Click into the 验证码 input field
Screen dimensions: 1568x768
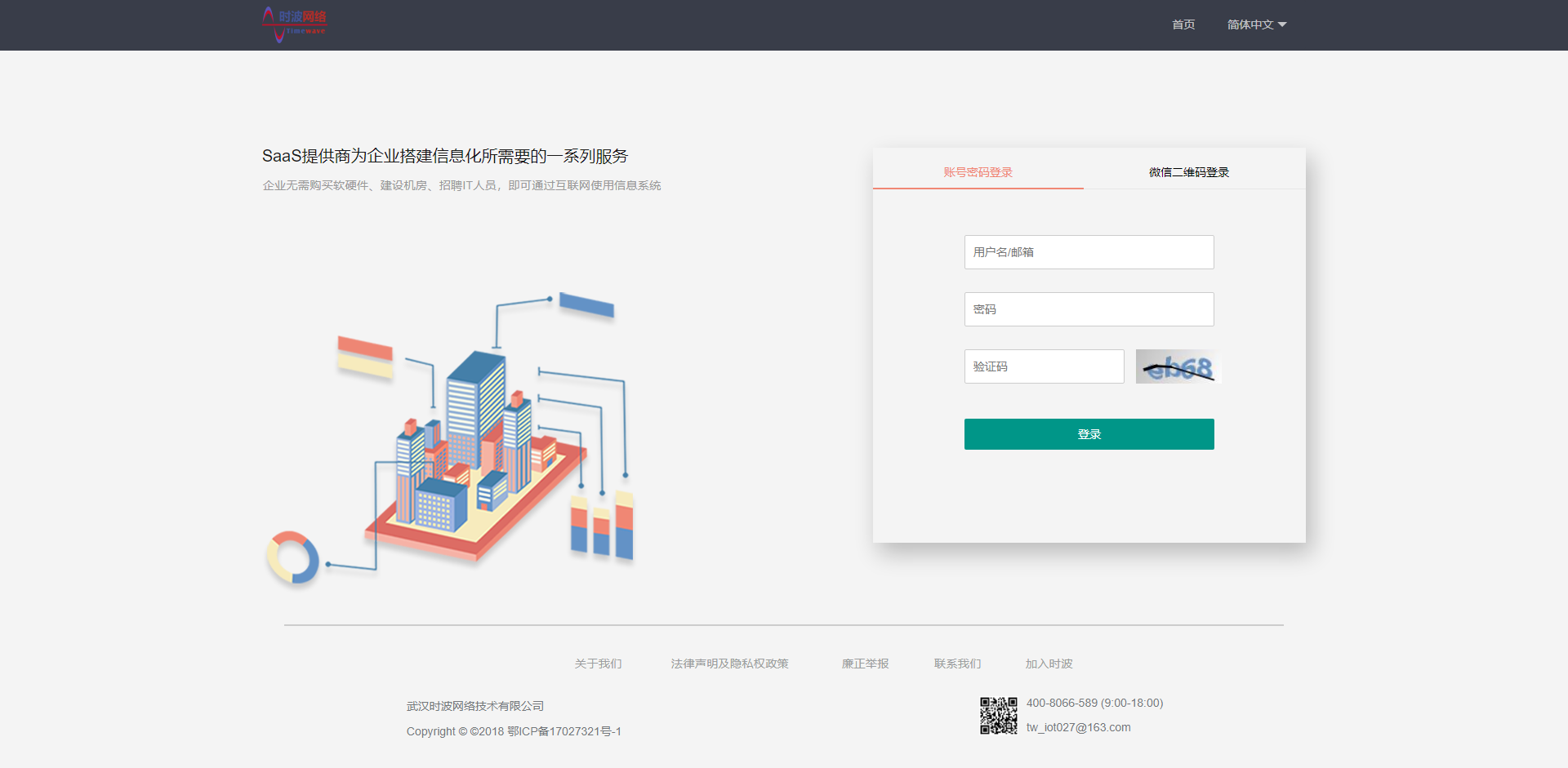coord(1044,366)
